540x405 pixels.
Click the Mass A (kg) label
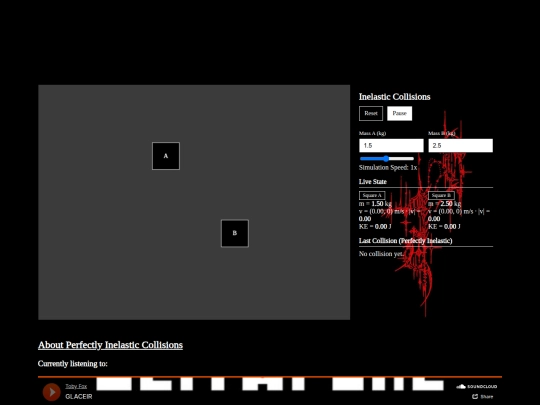pyautogui.click(x=372, y=133)
